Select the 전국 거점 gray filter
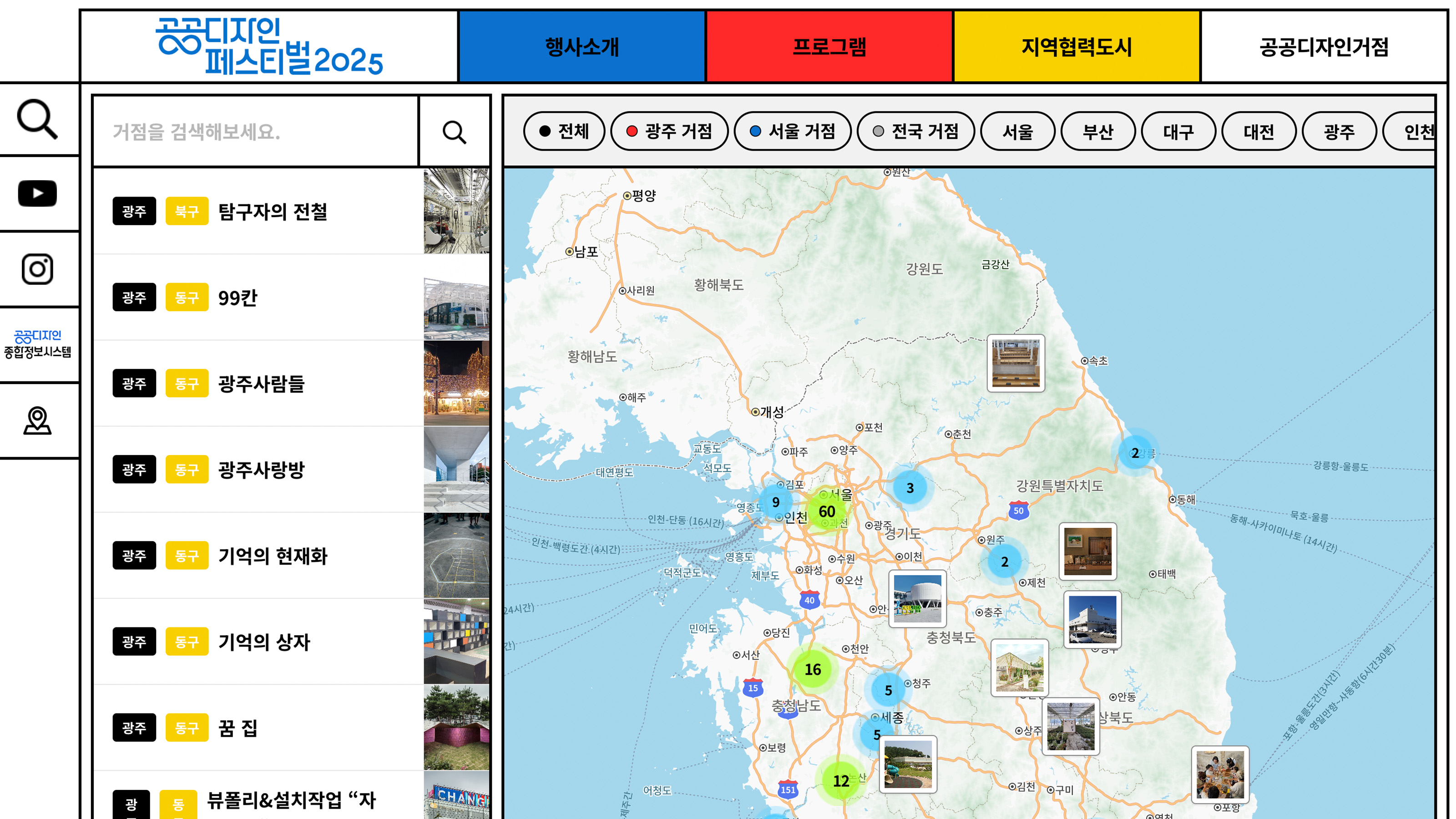Screen dimensions: 1456x819 [915, 131]
